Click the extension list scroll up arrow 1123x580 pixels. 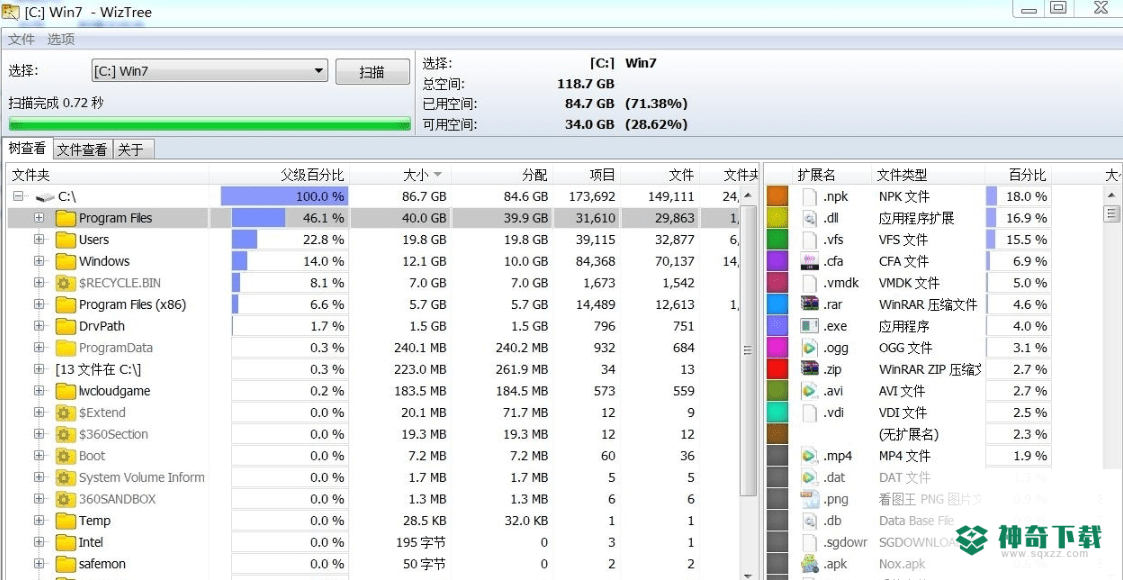tap(1111, 195)
